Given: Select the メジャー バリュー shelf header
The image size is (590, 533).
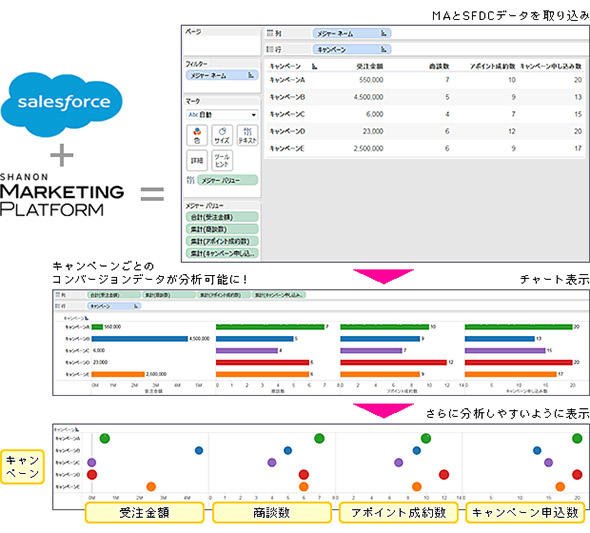Looking at the screenshot, I should (204, 205).
